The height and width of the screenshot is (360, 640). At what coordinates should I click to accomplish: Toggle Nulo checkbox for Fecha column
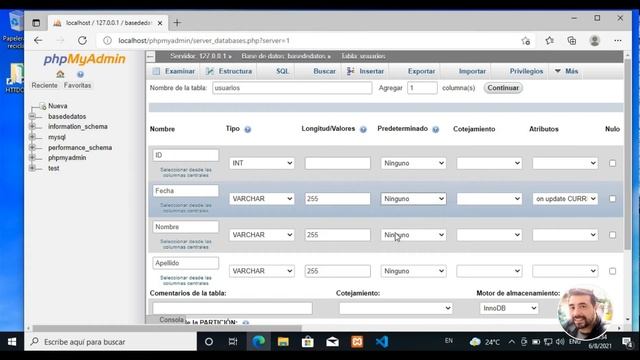click(x=612, y=199)
